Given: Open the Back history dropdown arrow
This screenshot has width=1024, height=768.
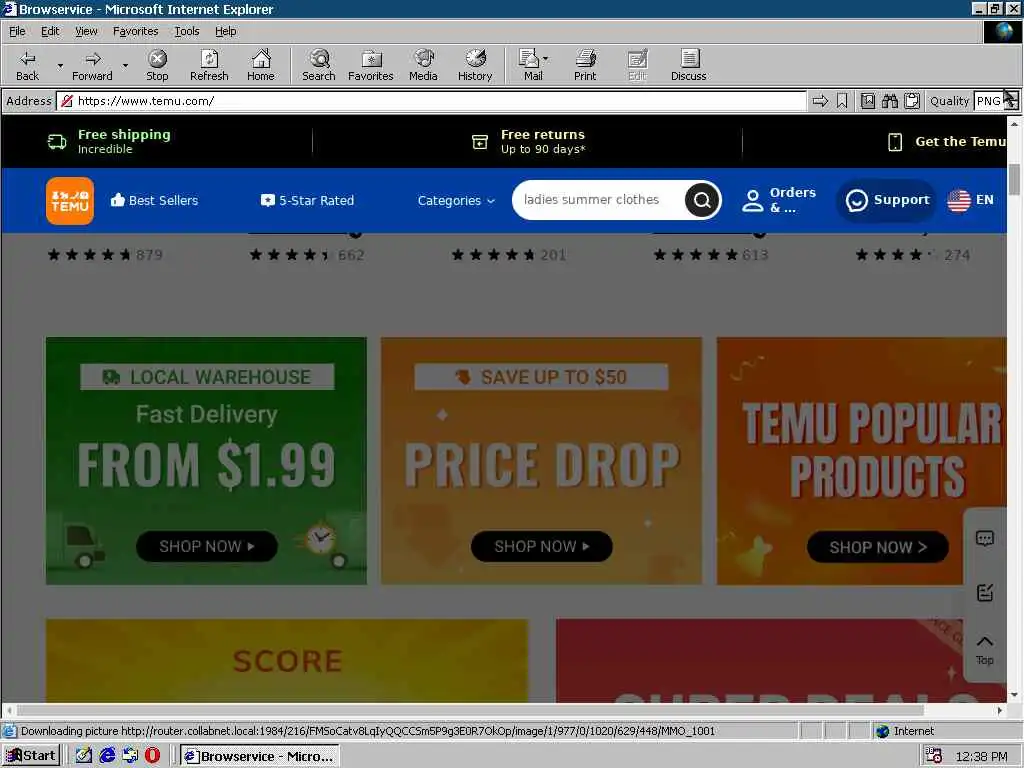Looking at the screenshot, I should (60, 65).
